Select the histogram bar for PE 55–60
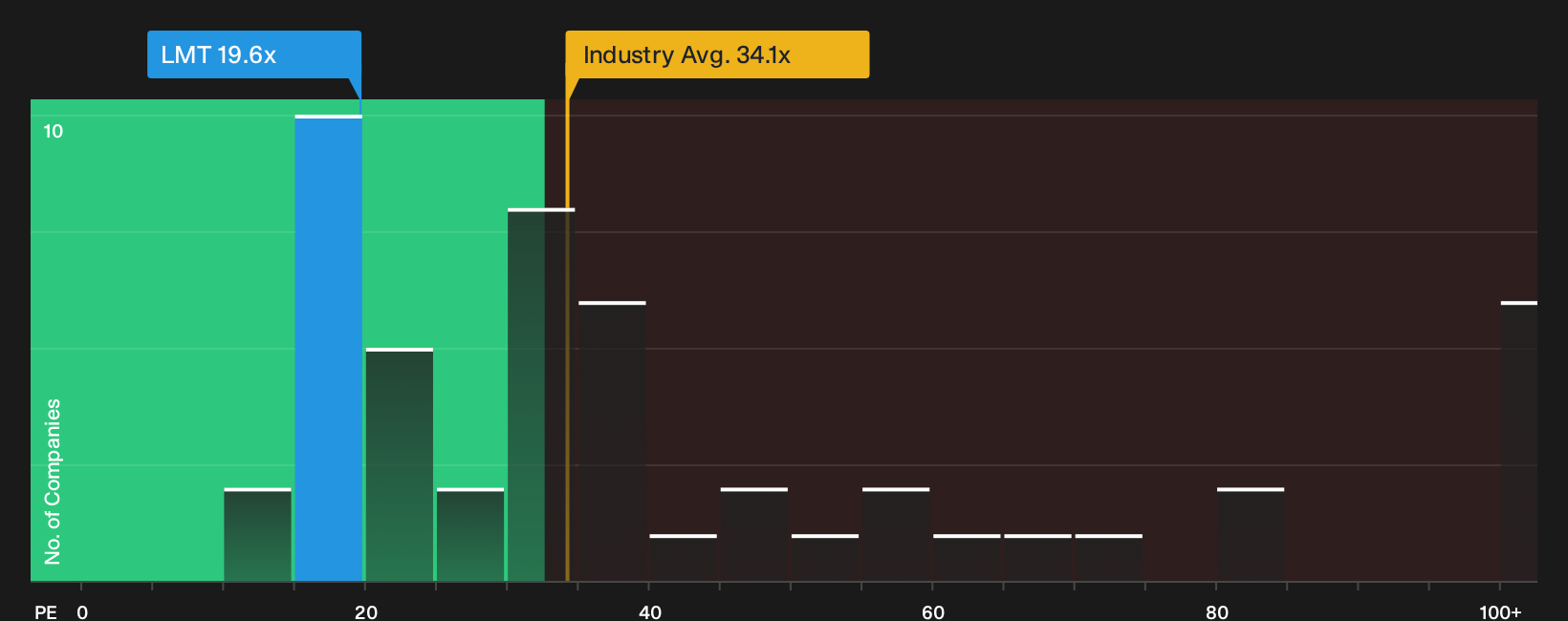This screenshot has height=621, width=1568. [896, 534]
